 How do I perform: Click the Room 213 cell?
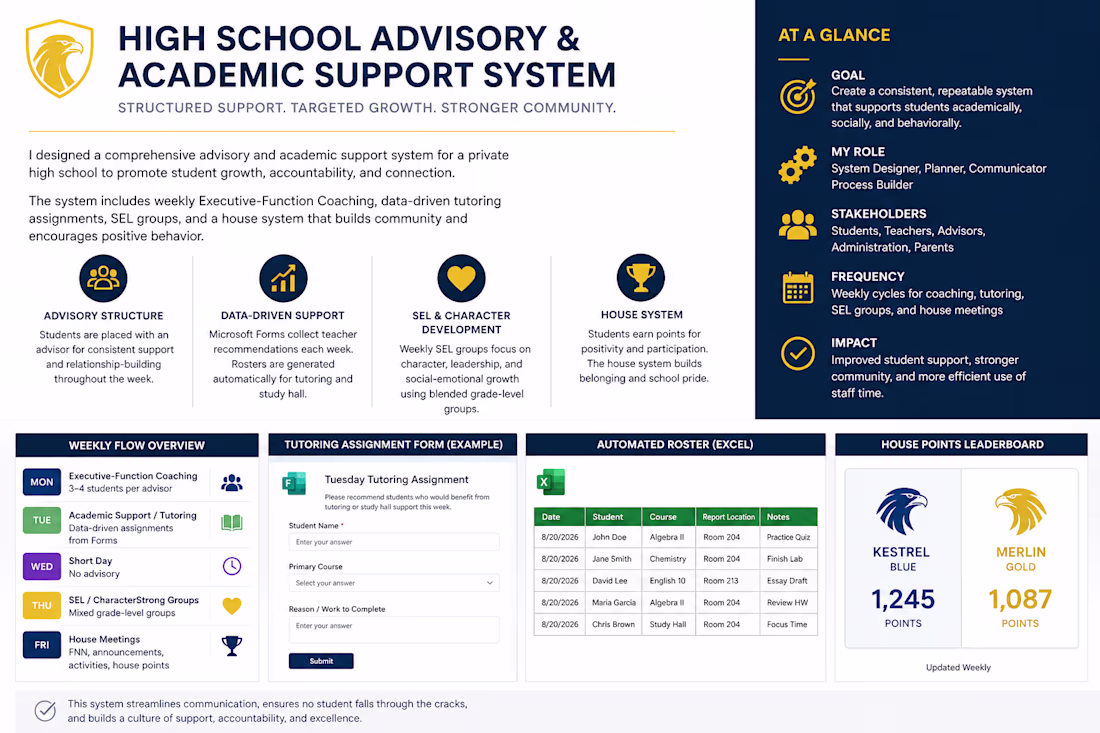pyautogui.click(x=727, y=581)
